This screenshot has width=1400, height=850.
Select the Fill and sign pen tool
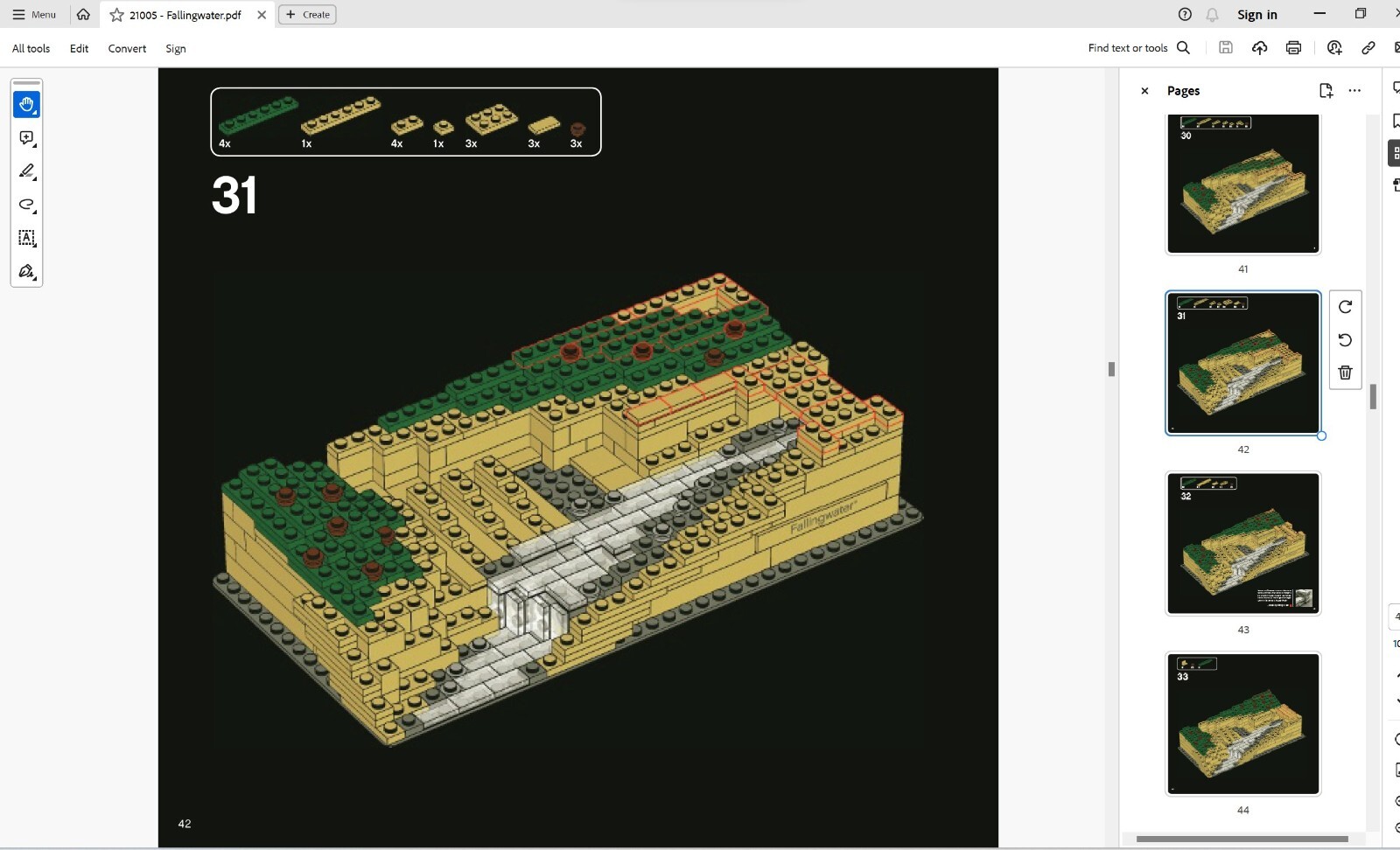coord(26,271)
